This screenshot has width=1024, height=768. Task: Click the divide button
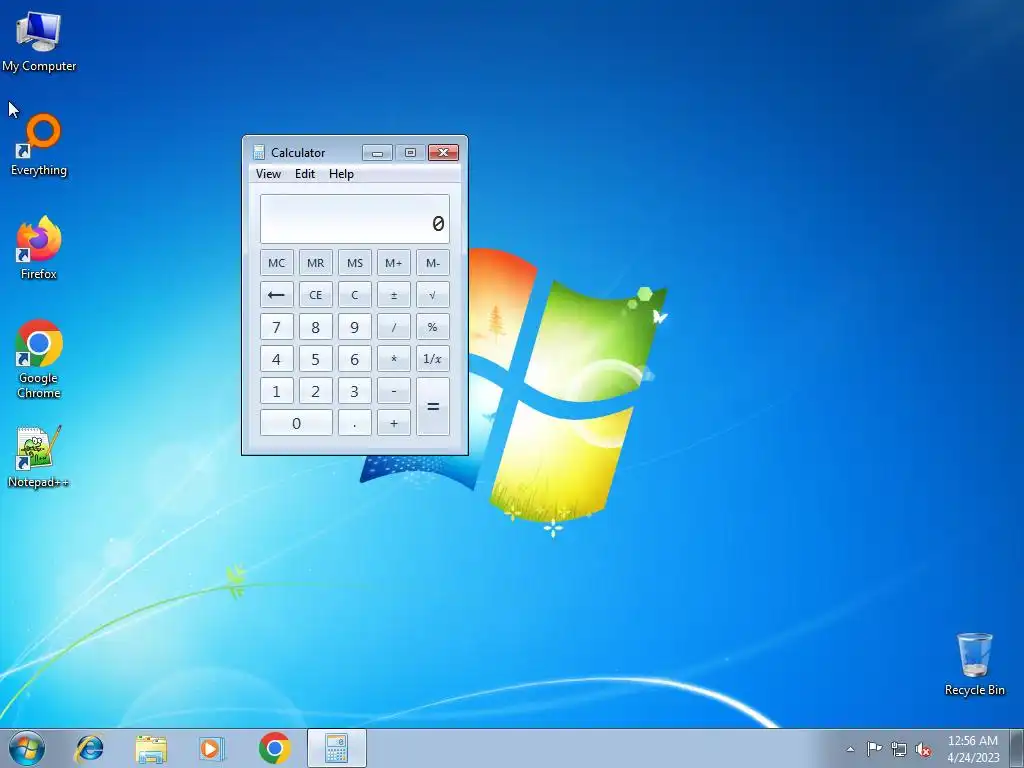click(x=394, y=327)
